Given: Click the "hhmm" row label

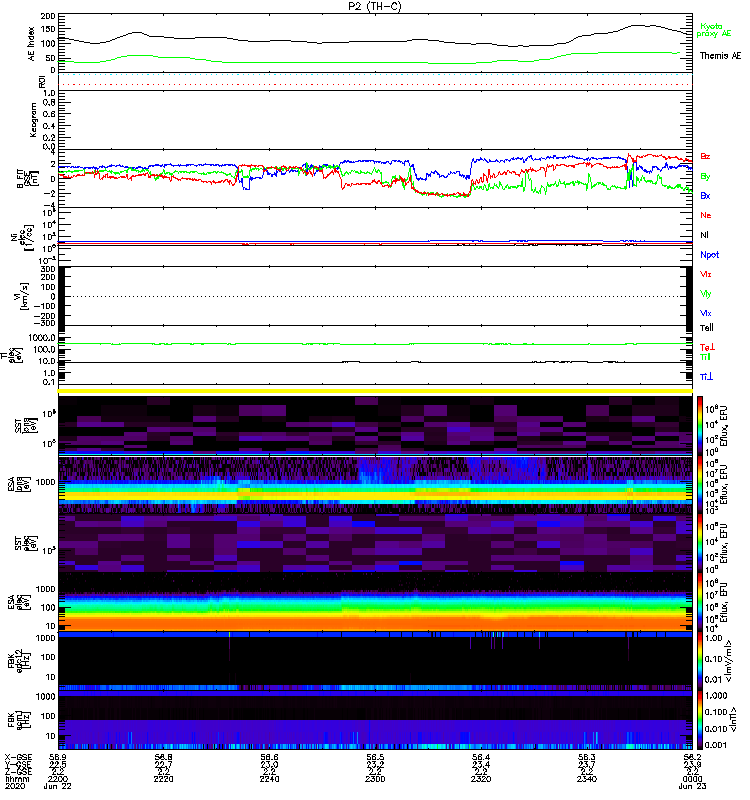Looking at the screenshot, I should (17, 779).
